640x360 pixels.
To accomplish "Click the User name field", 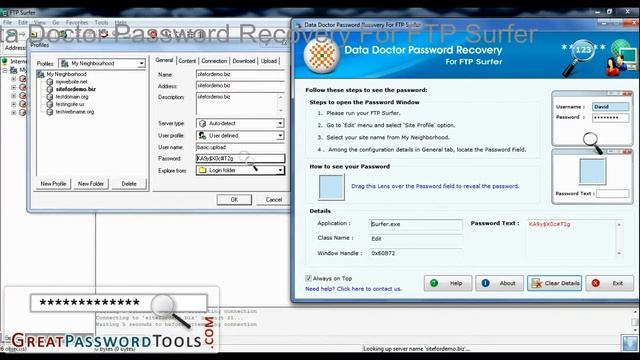I will pyautogui.click(x=240, y=147).
